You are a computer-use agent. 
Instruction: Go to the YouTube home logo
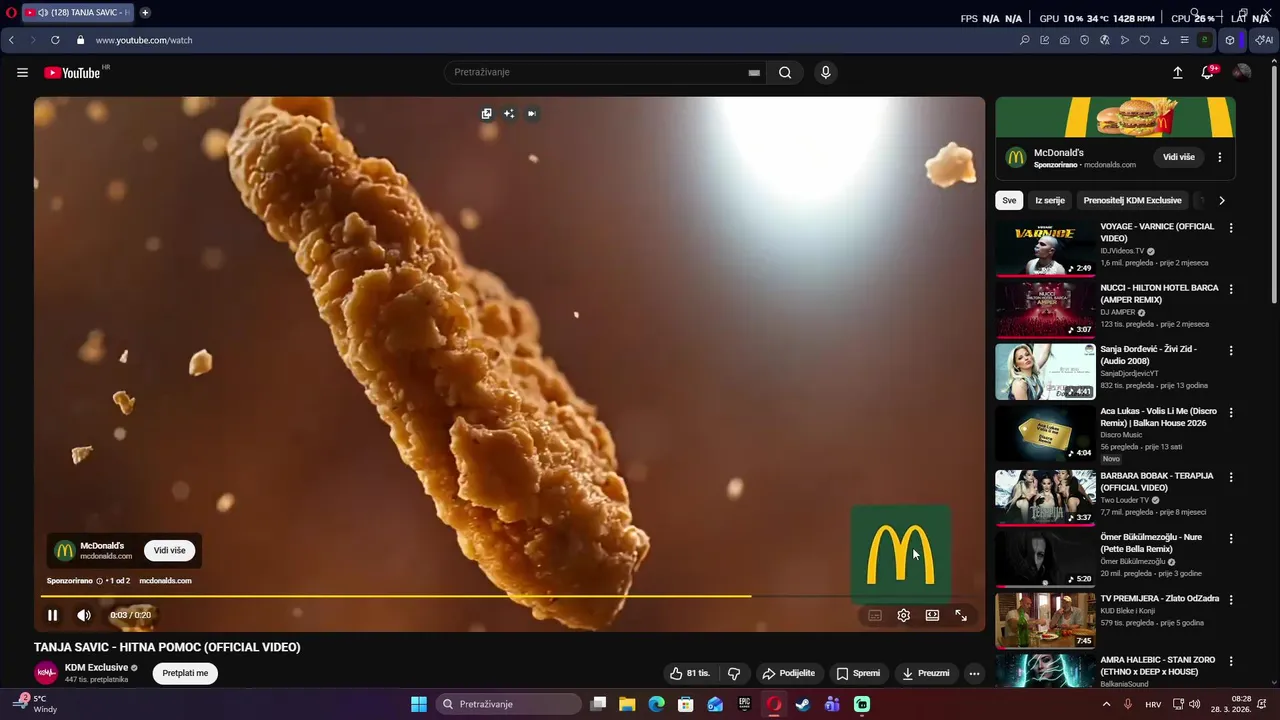tap(74, 72)
